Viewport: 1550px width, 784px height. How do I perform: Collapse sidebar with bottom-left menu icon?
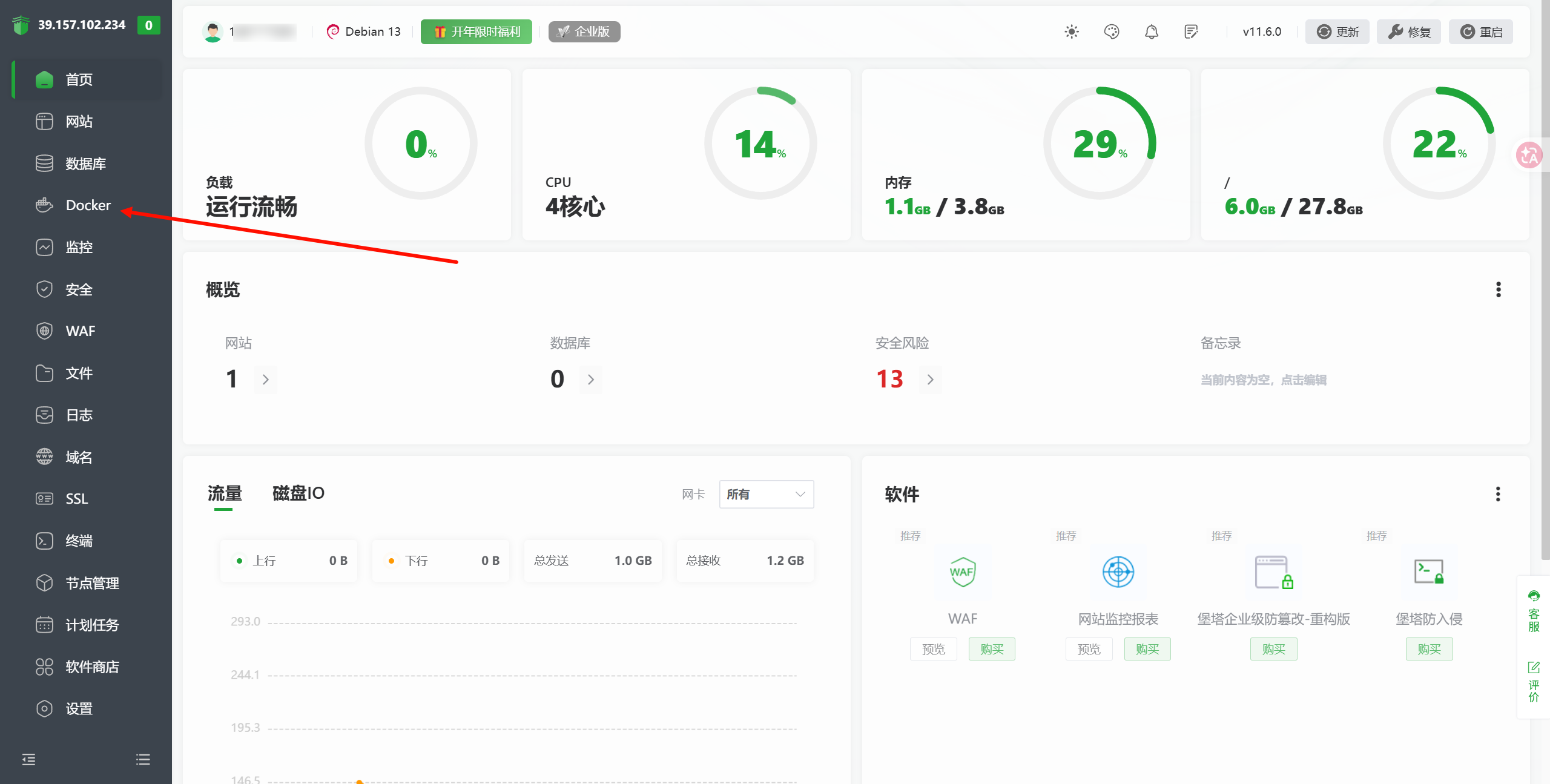(x=28, y=759)
